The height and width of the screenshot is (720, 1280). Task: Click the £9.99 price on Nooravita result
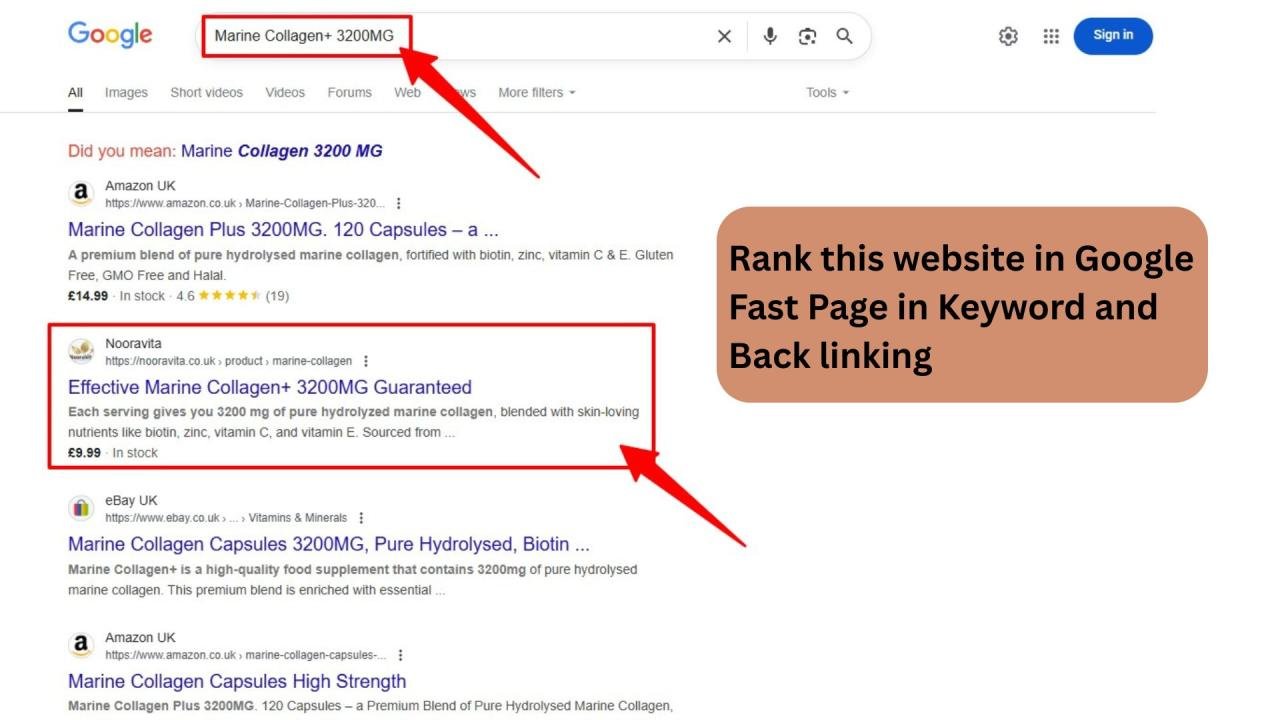tap(85, 453)
